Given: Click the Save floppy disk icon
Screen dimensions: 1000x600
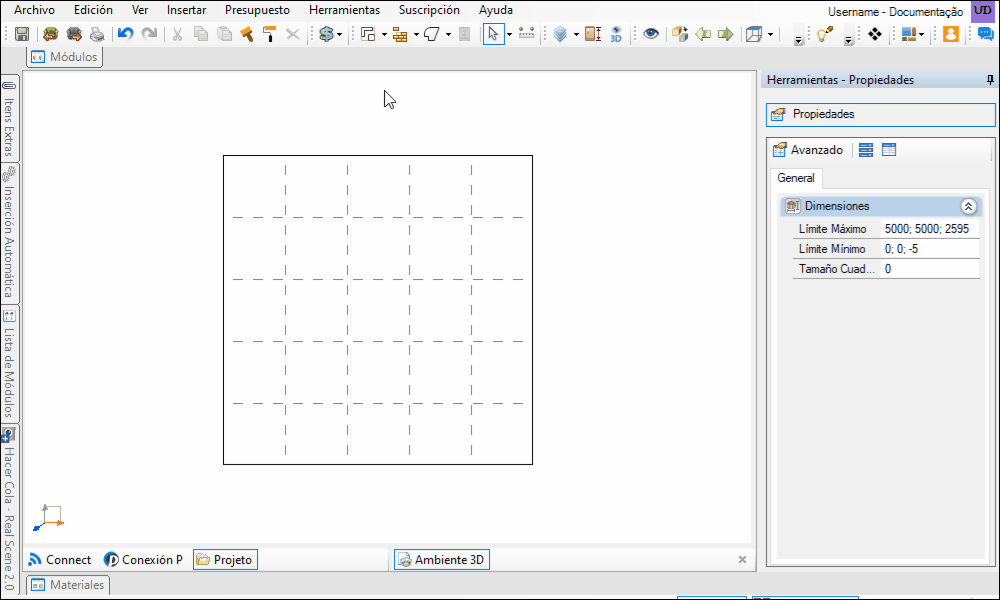Looking at the screenshot, I should [22, 34].
